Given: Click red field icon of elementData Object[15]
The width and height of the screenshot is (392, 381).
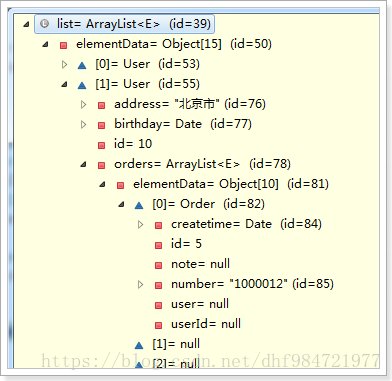Looking at the screenshot, I should tap(63, 45).
